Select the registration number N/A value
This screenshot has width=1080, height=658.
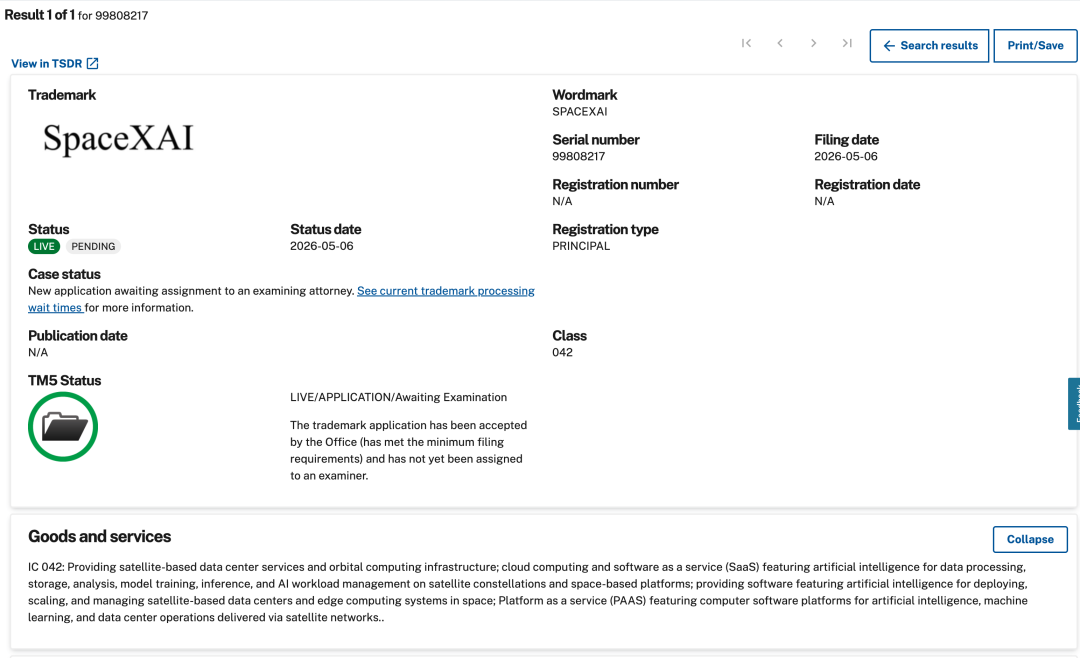point(562,201)
